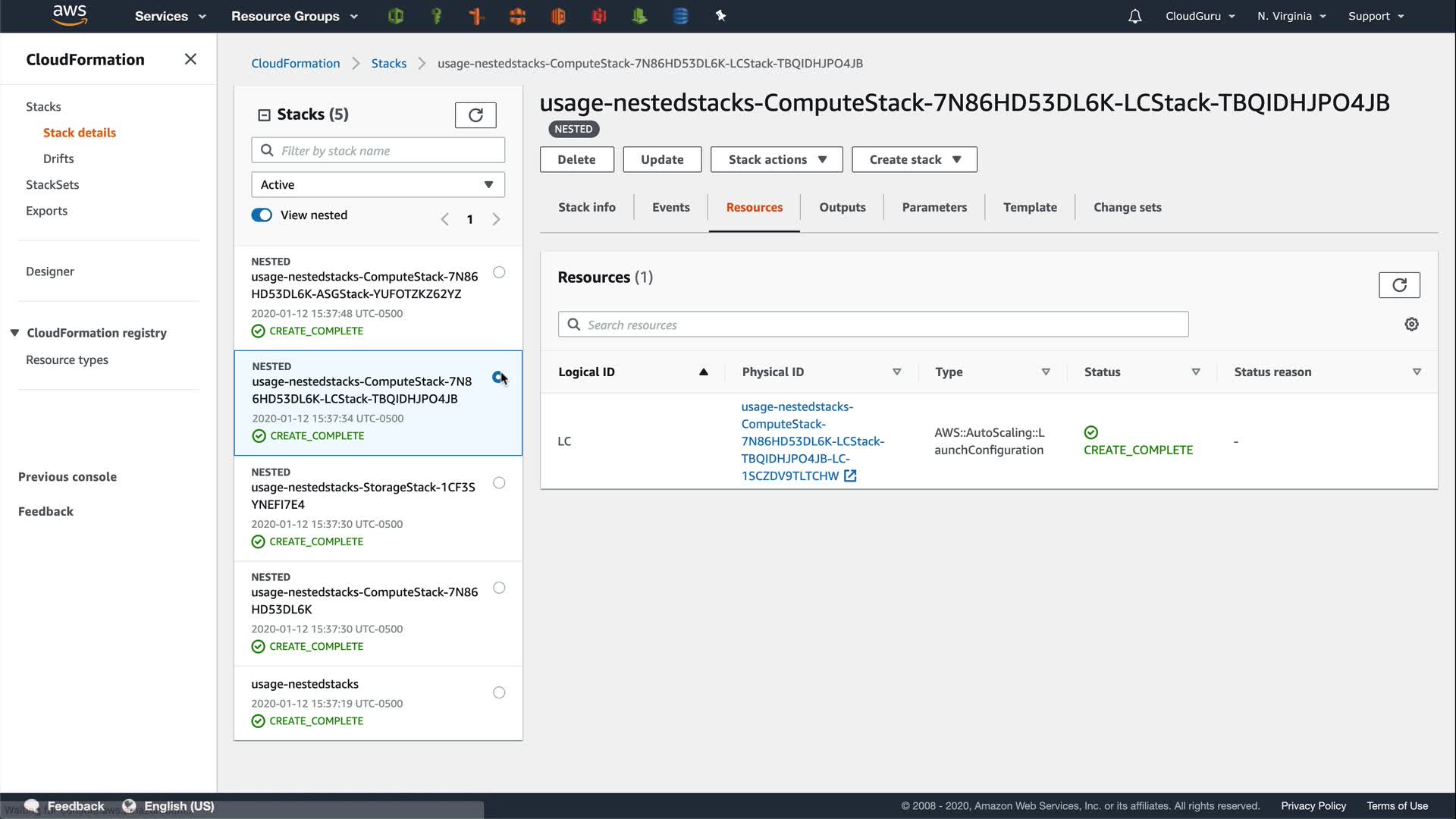Open the Template tab
This screenshot has height=819, width=1456.
(x=1029, y=208)
